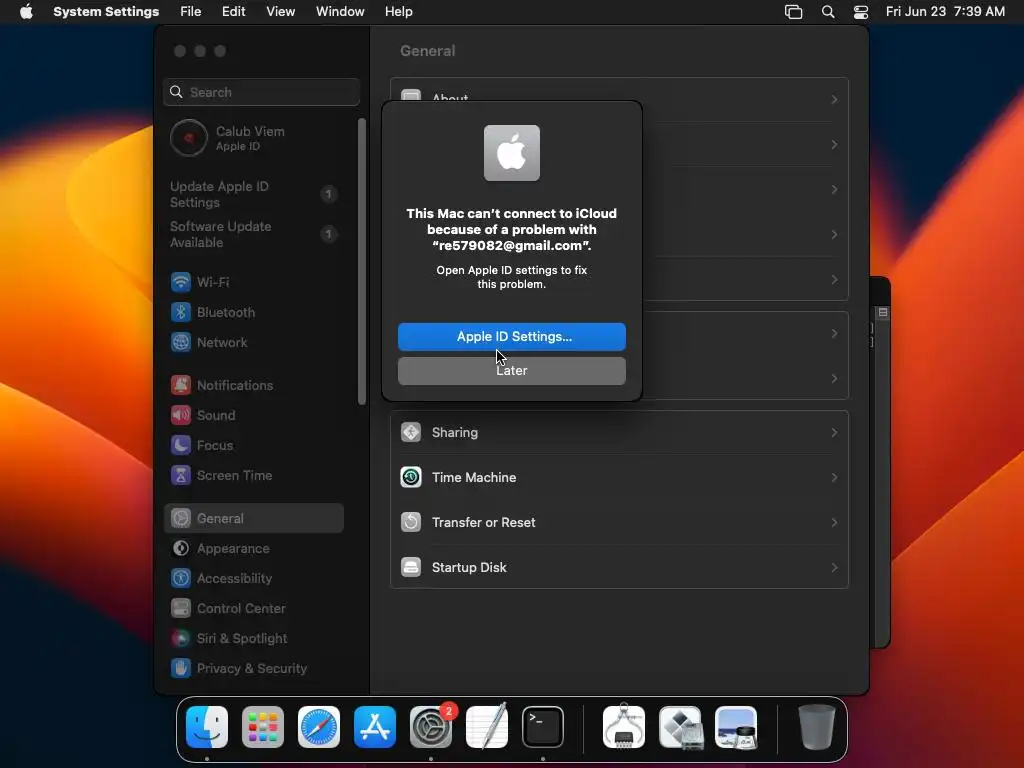
Task: Open the Window menu
Action: click(x=340, y=12)
